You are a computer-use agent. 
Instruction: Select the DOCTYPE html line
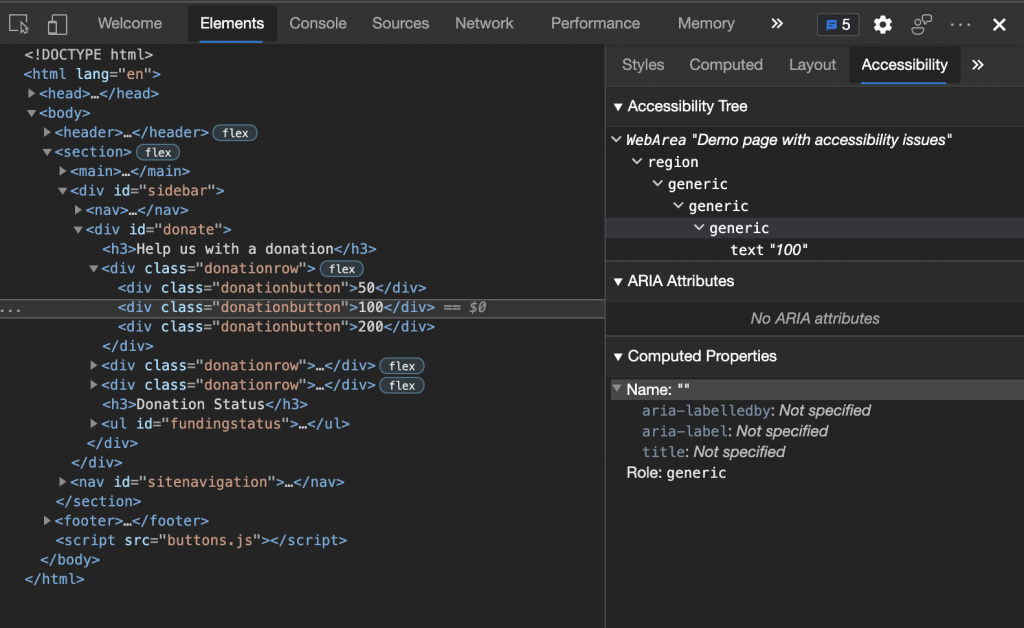[x=89, y=54]
